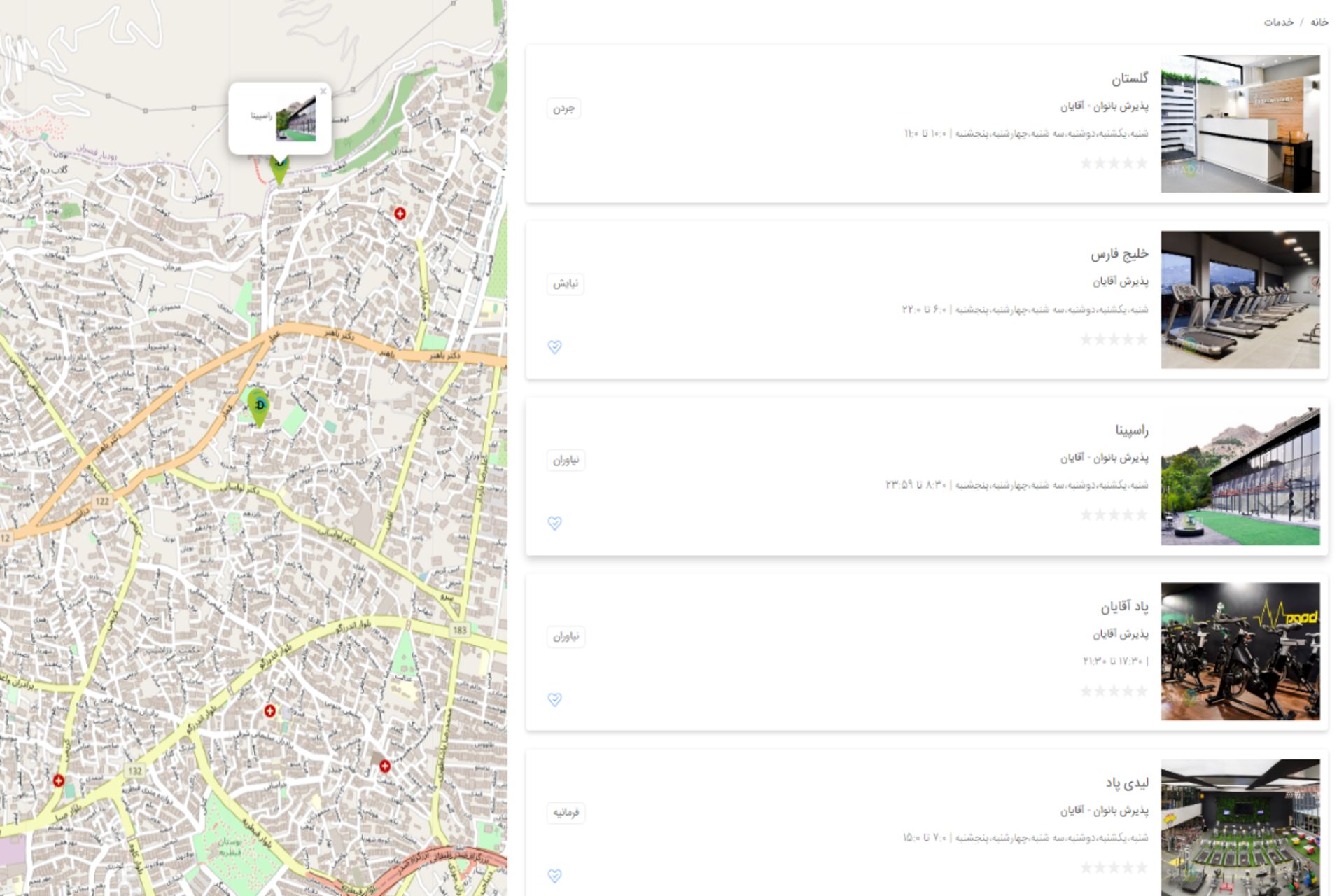Open the لیدی پاد listing title
The height and width of the screenshot is (896, 1344).
click(x=1126, y=783)
